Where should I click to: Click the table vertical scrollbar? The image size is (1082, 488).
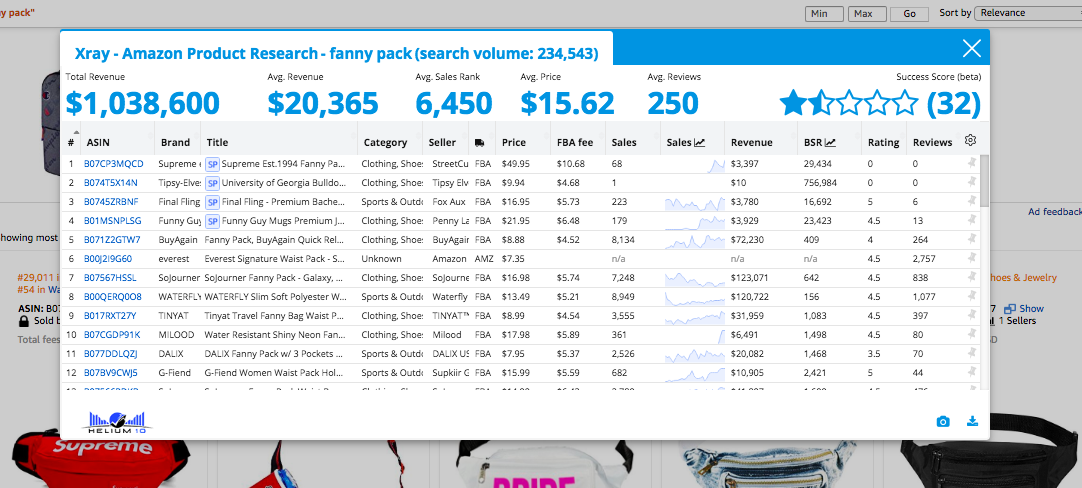pos(984,180)
